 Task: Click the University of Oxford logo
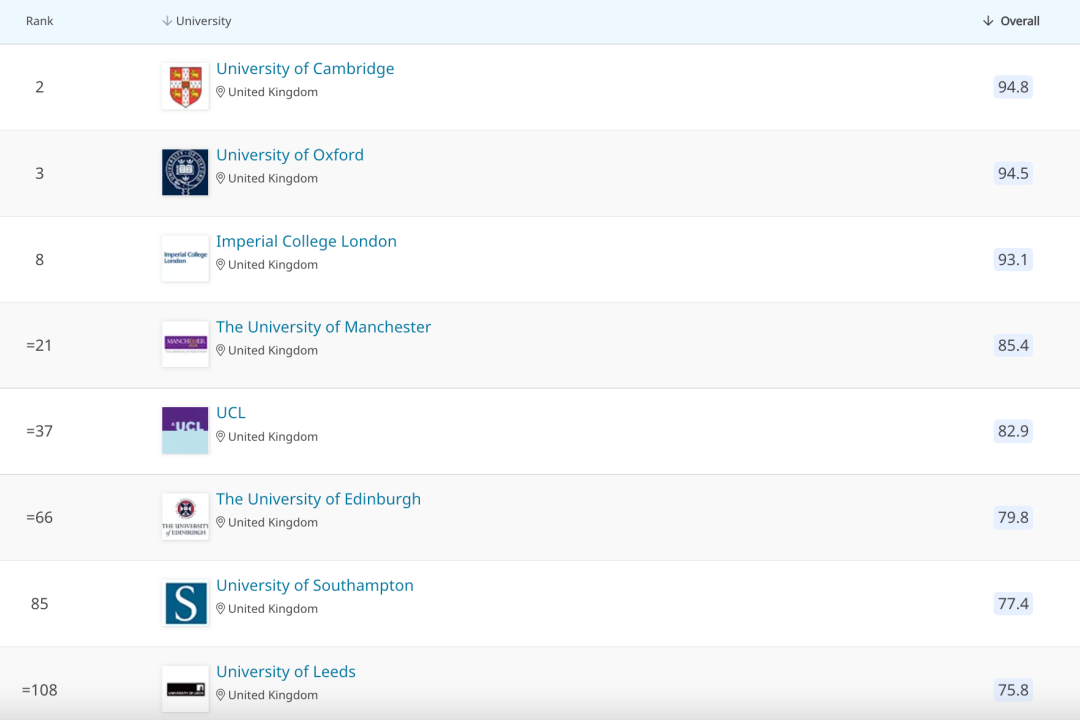pyautogui.click(x=185, y=172)
